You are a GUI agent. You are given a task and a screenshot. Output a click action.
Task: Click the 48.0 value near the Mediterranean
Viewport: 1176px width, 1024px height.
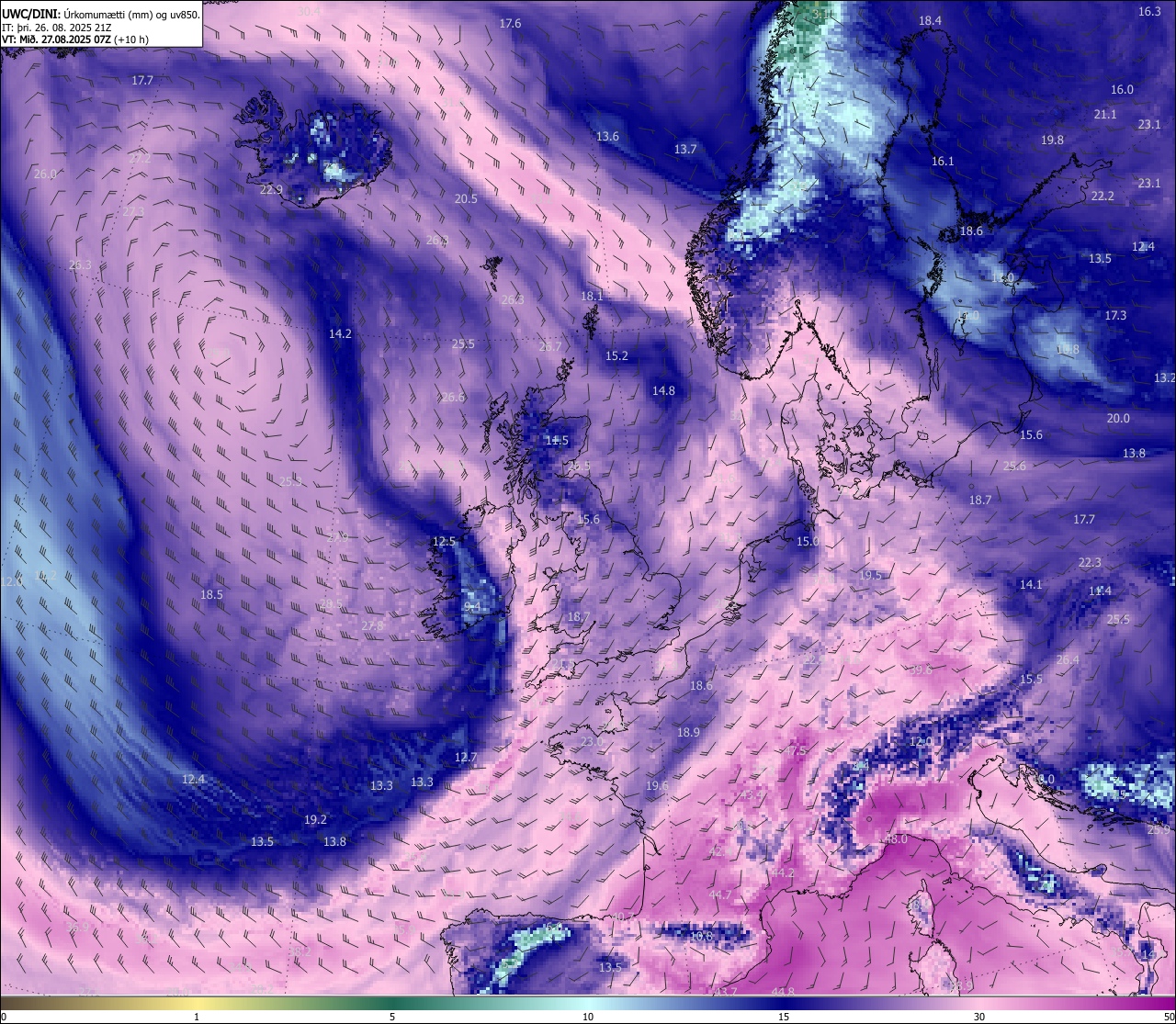pyautogui.click(x=895, y=839)
